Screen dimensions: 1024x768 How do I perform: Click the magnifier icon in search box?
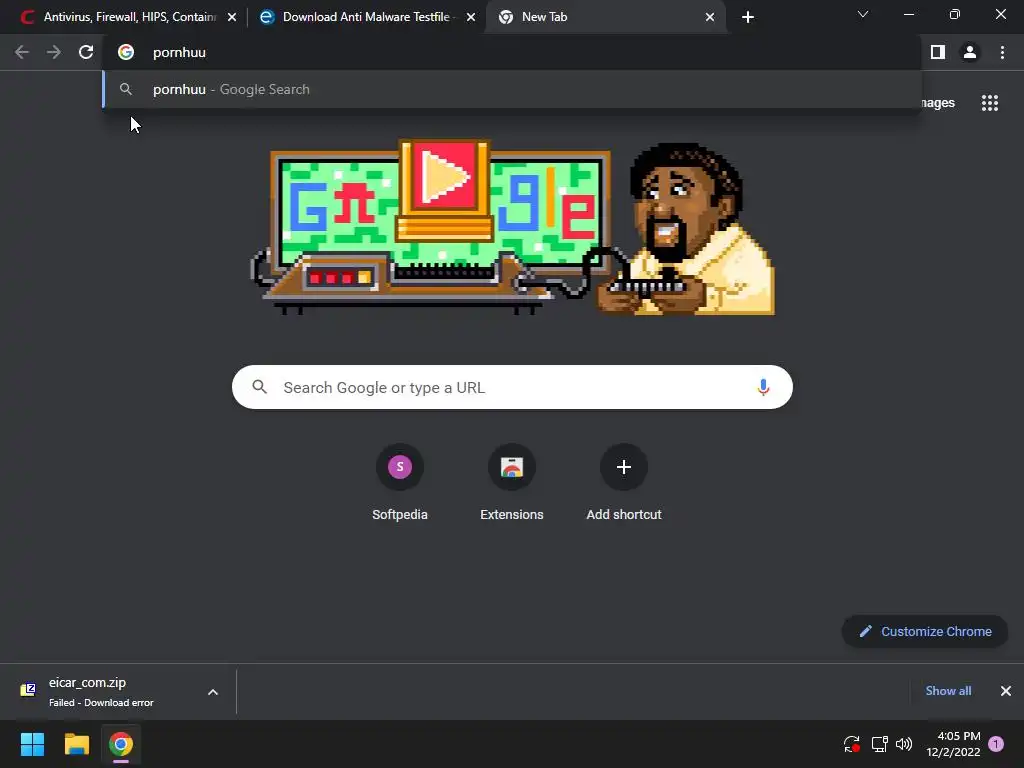[259, 387]
